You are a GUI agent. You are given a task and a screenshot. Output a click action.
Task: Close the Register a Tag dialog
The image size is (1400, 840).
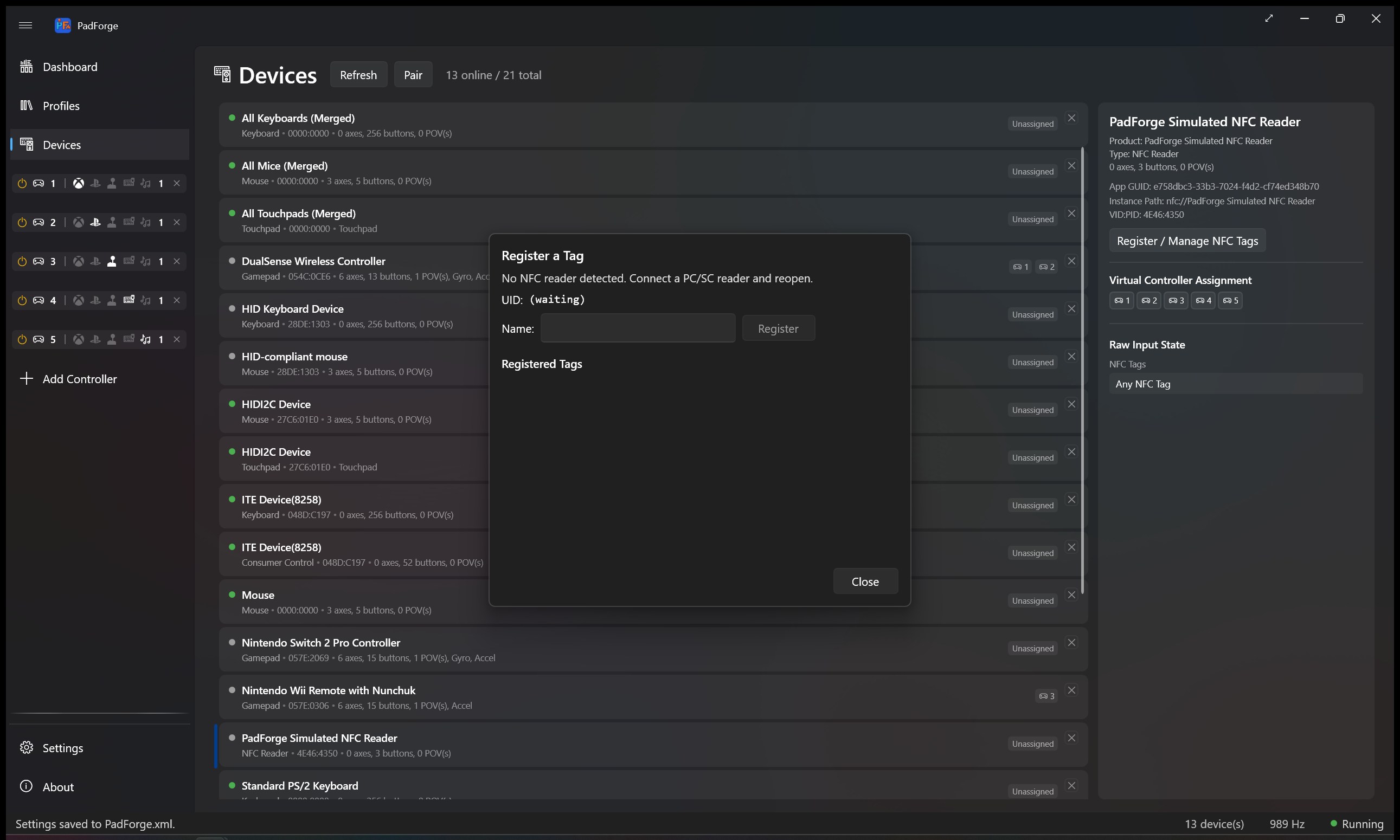coord(865,581)
